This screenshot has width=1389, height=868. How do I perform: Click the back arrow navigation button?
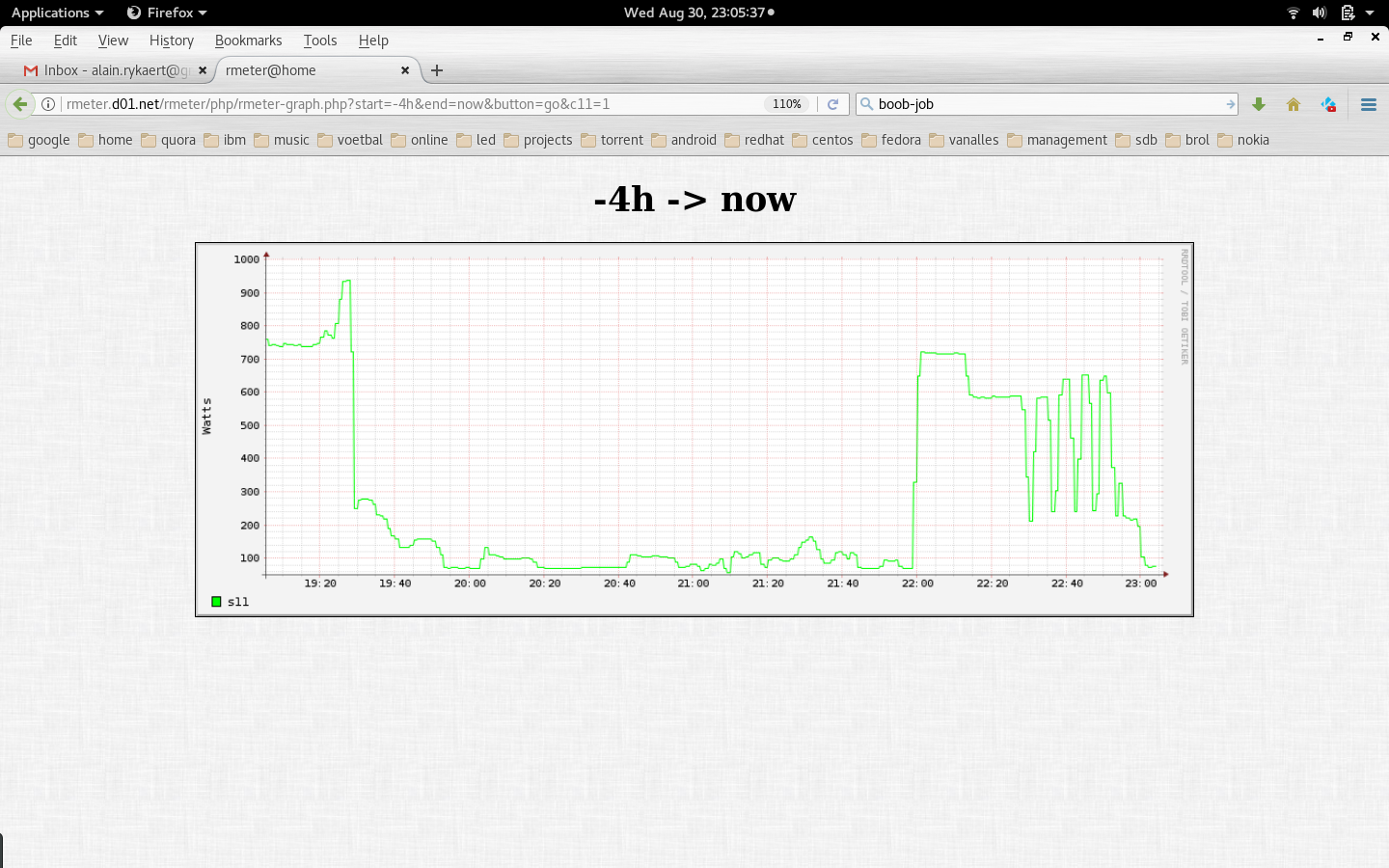[19, 104]
